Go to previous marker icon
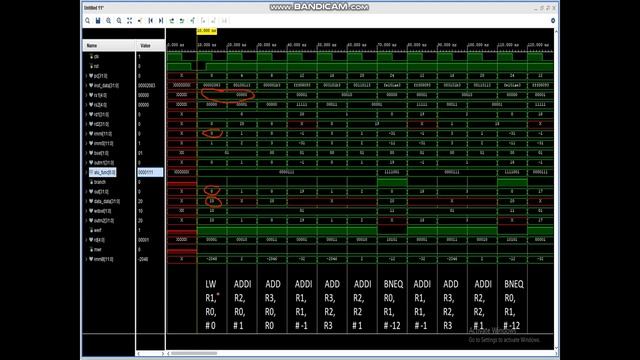This screenshot has height=360, width=640. pos(203,20)
